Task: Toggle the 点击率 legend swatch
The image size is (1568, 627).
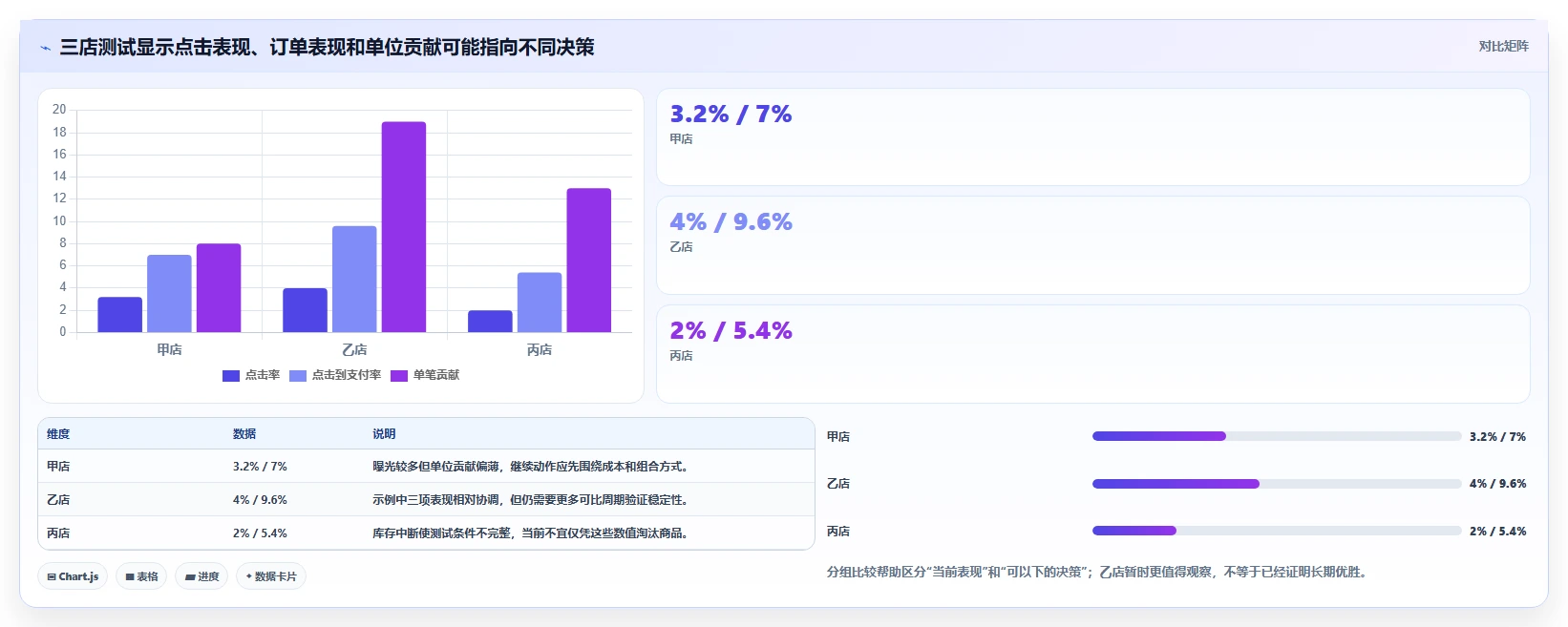Action: (231, 375)
